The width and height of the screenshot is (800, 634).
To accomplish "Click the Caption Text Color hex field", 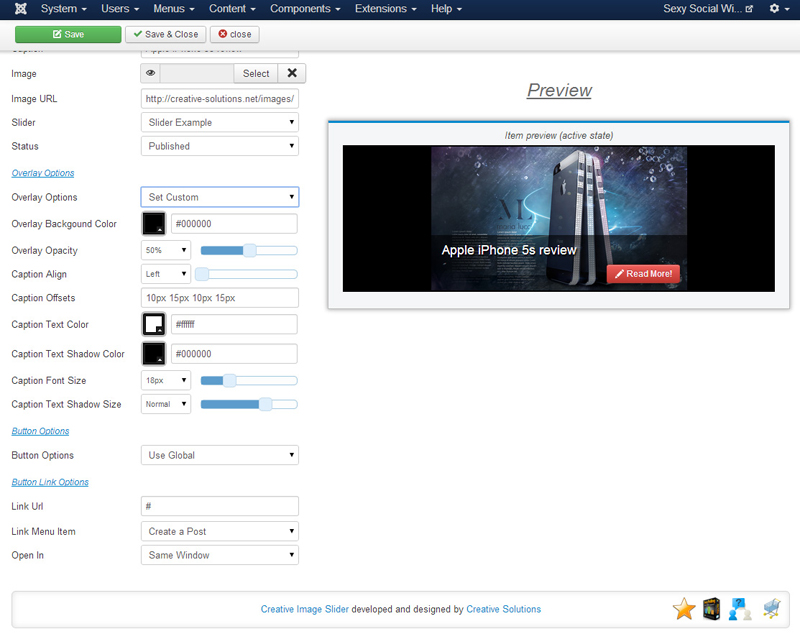I will pos(234,324).
